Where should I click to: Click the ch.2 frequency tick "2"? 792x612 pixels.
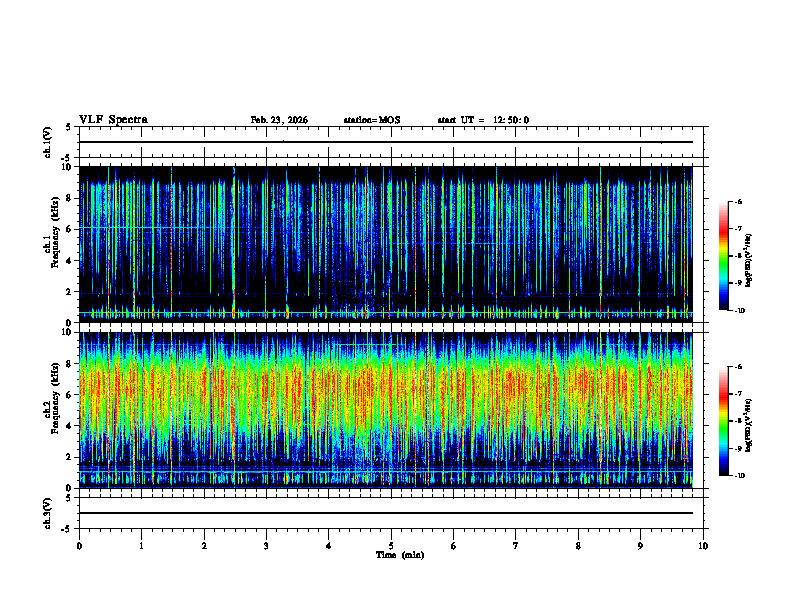(70, 457)
